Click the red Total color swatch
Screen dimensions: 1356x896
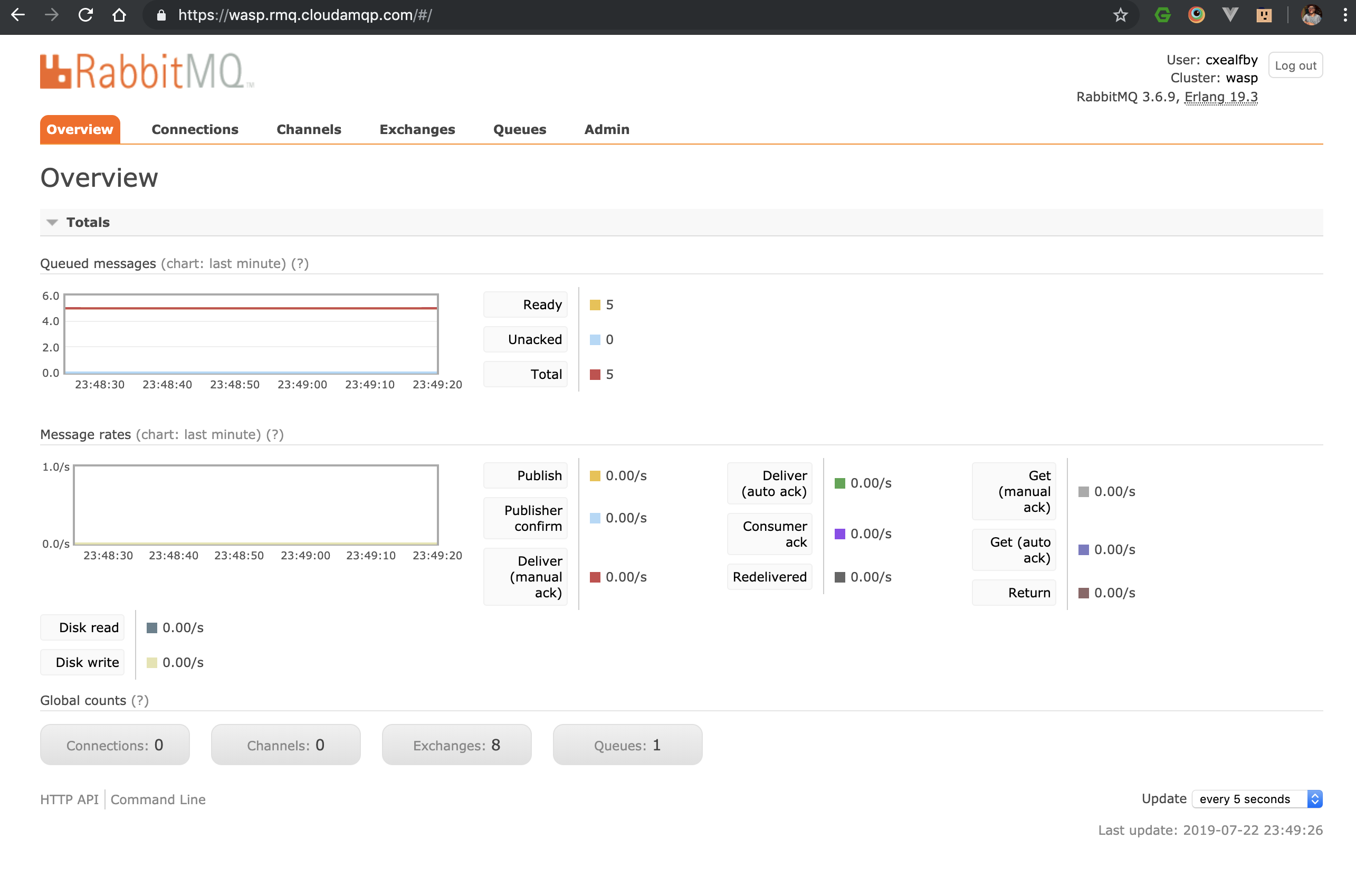tap(595, 374)
